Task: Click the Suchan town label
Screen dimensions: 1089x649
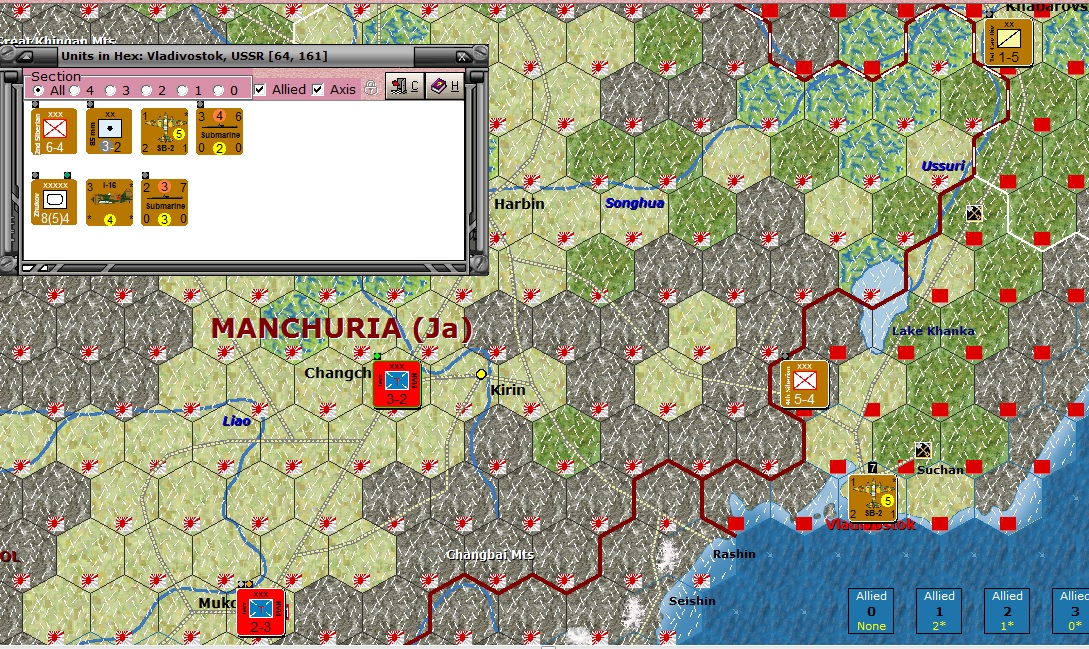Action: point(940,470)
